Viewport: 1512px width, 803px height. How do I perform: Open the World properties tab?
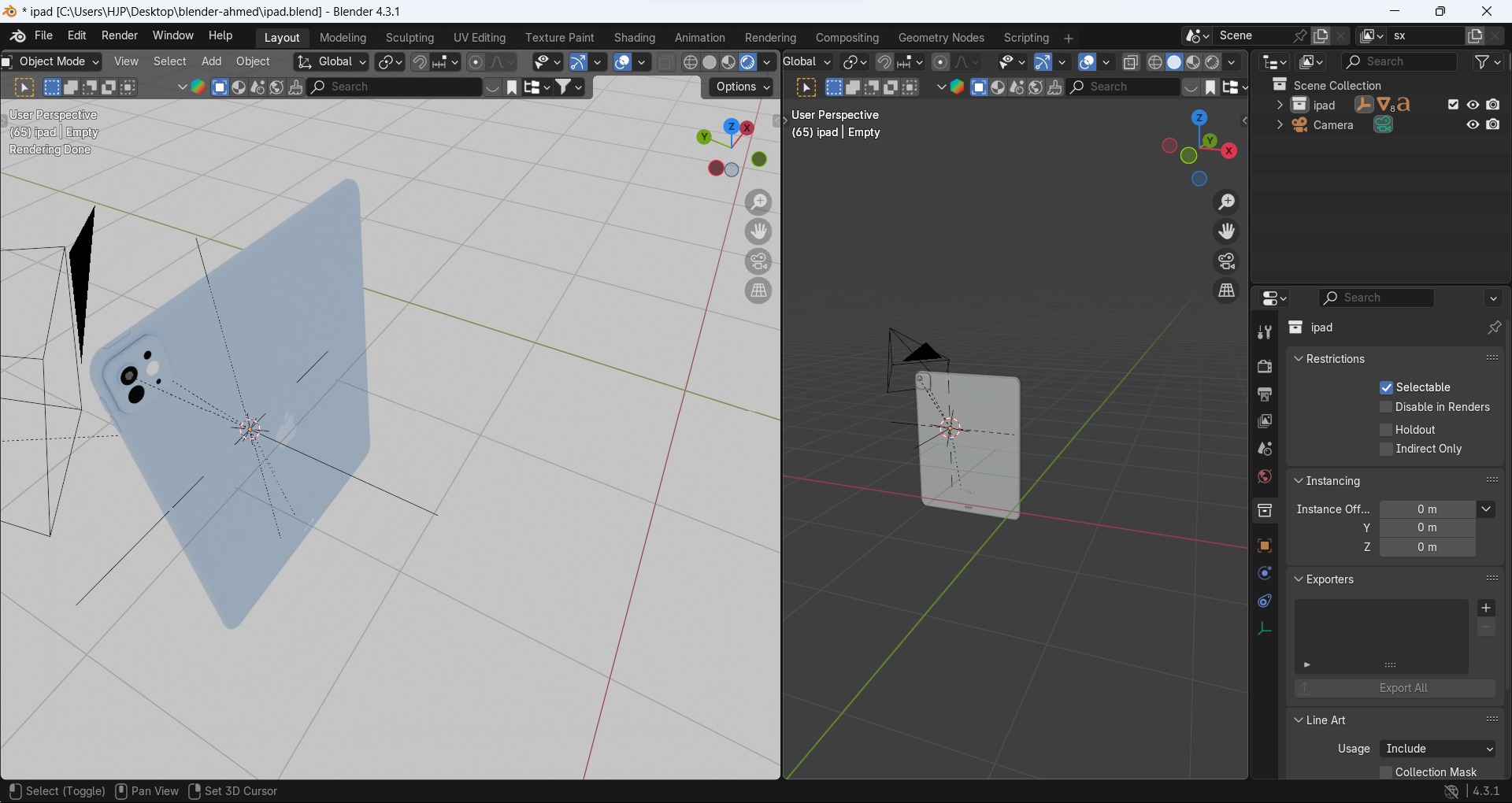1266,477
